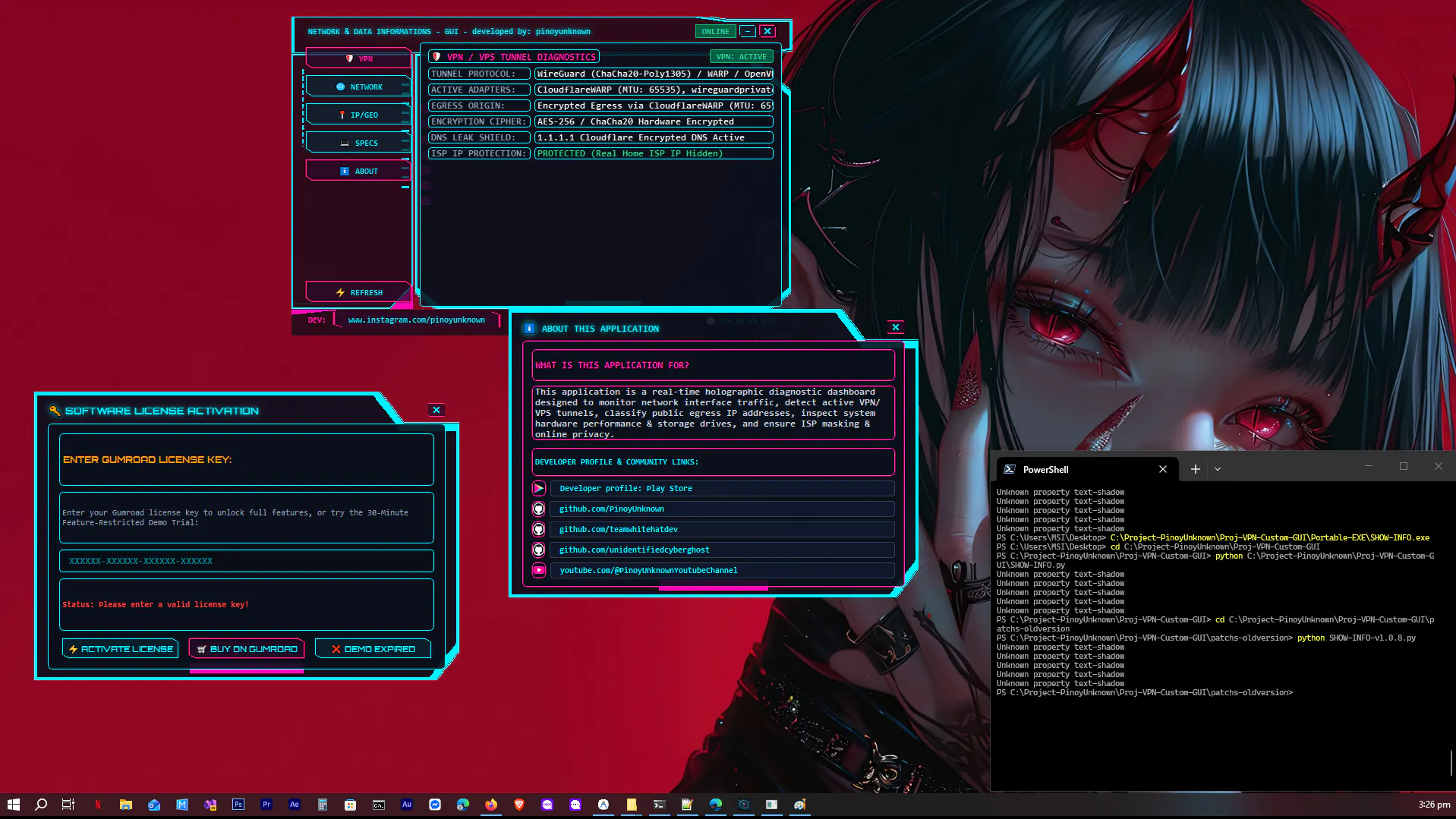
Task: Open github.com/unidentifiedcyberghost link
Action: coord(722,550)
